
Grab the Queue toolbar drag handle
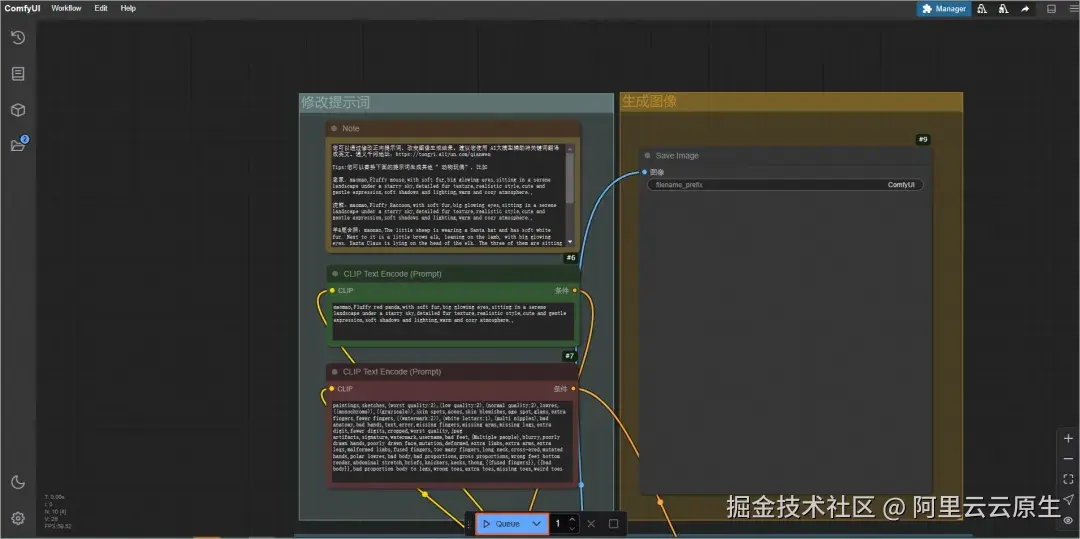coord(469,524)
